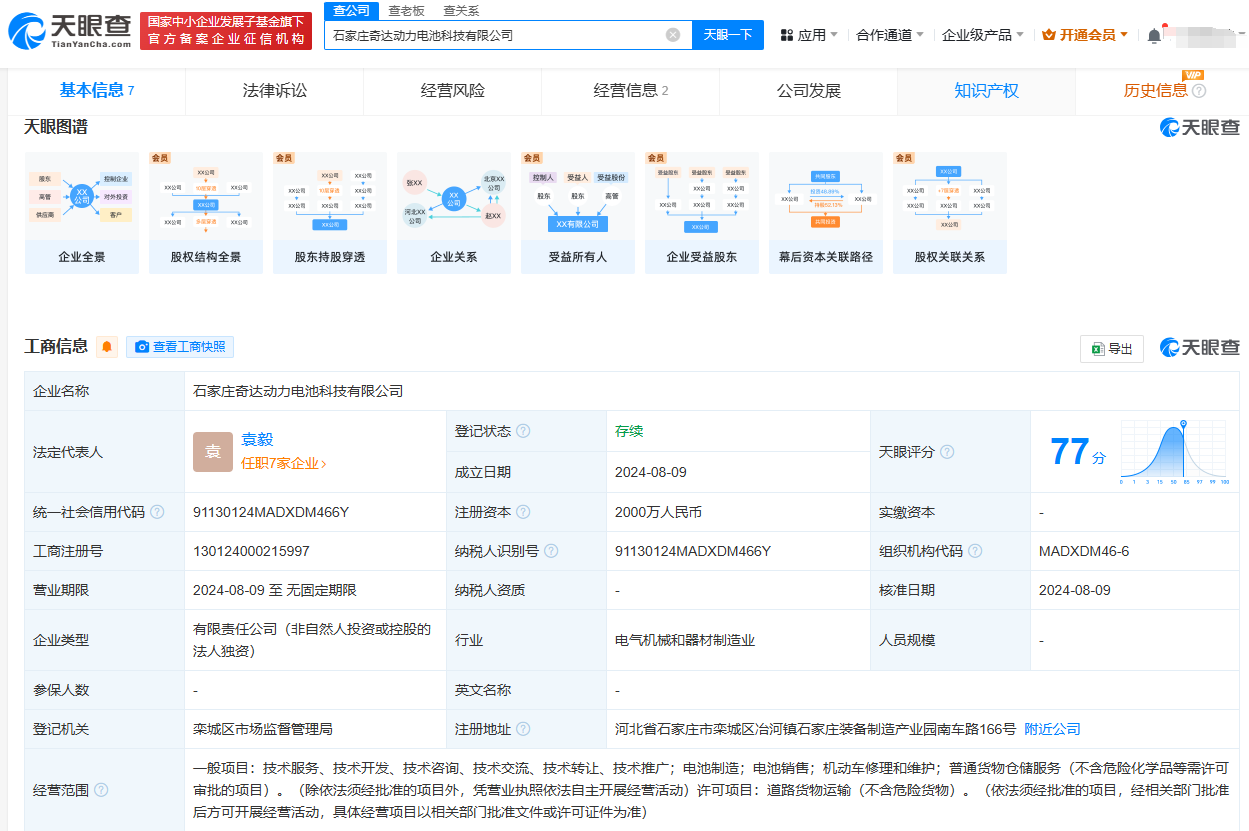The height and width of the screenshot is (831, 1249).
Task: Click the Excel icon in 导出
Action: point(1097,349)
